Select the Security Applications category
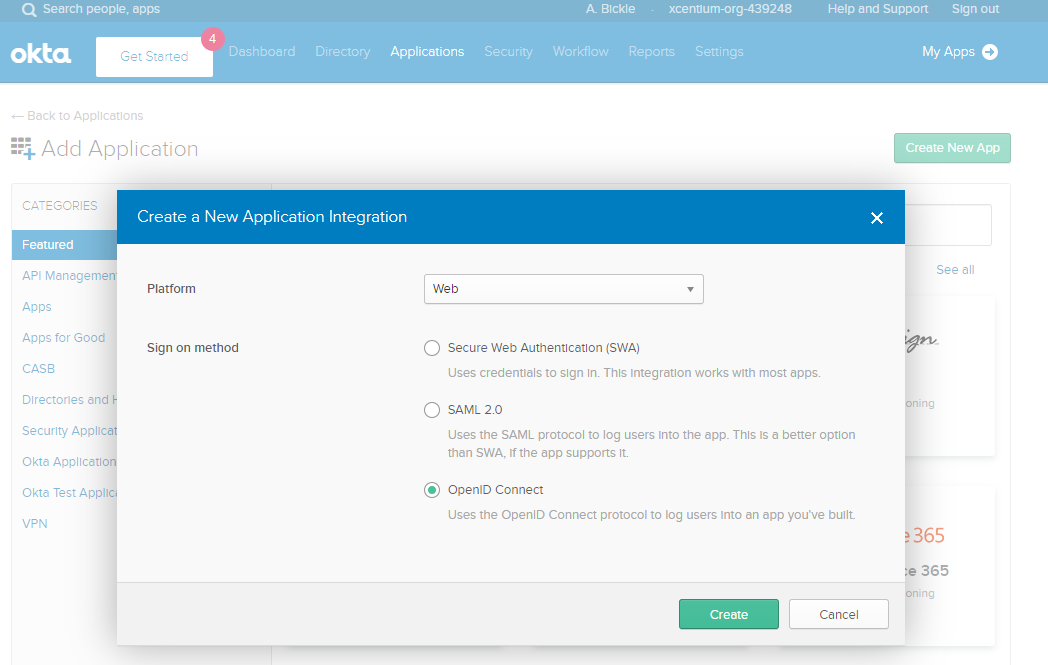This screenshot has width=1048, height=665. (70, 430)
